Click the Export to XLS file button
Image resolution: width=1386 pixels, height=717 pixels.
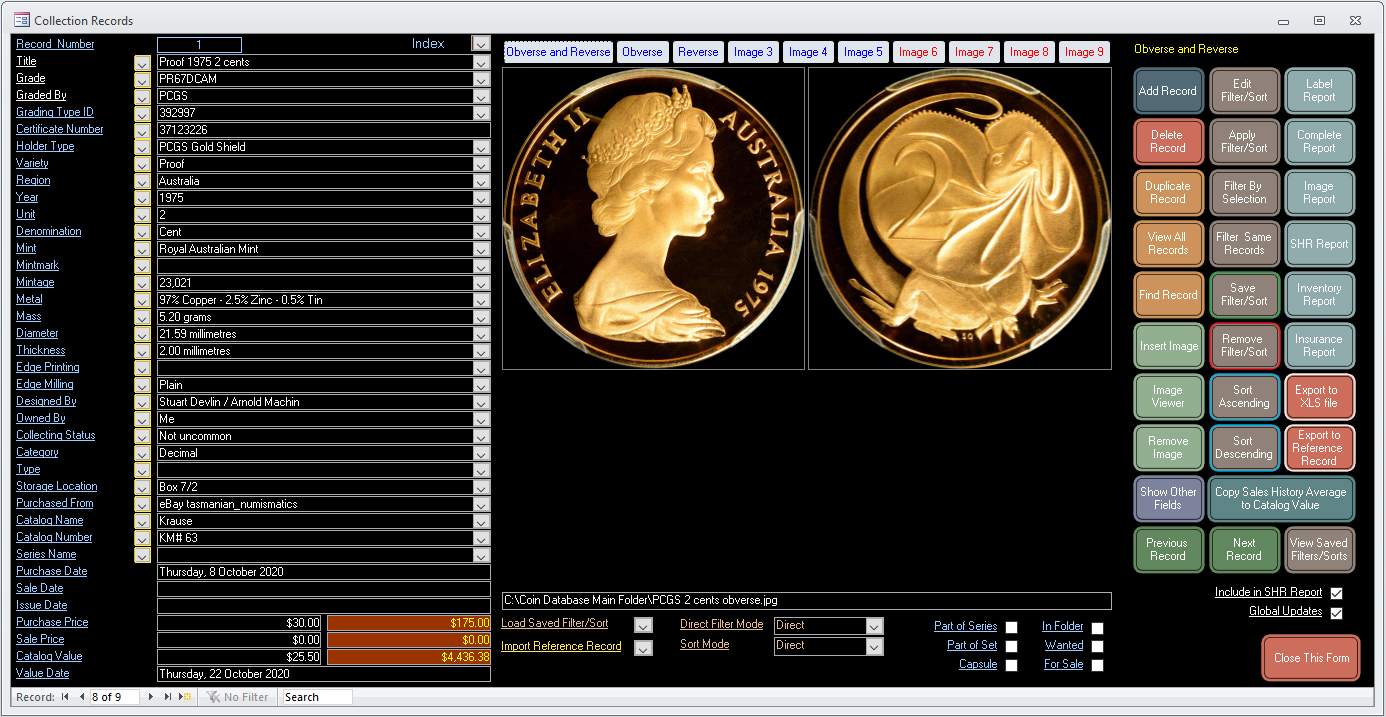pyautogui.click(x=1318, y=397)
